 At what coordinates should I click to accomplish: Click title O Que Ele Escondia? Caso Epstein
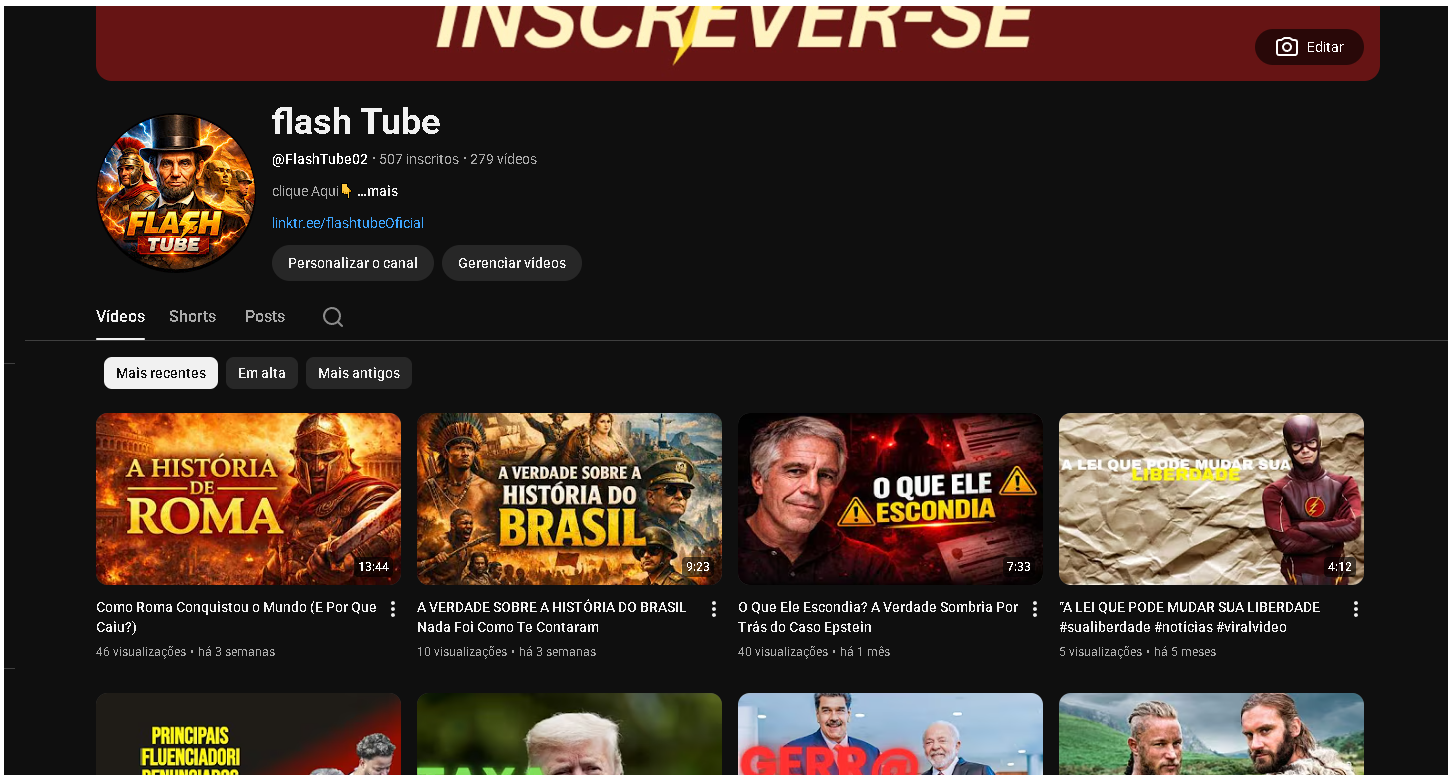[x=878, y=617]
